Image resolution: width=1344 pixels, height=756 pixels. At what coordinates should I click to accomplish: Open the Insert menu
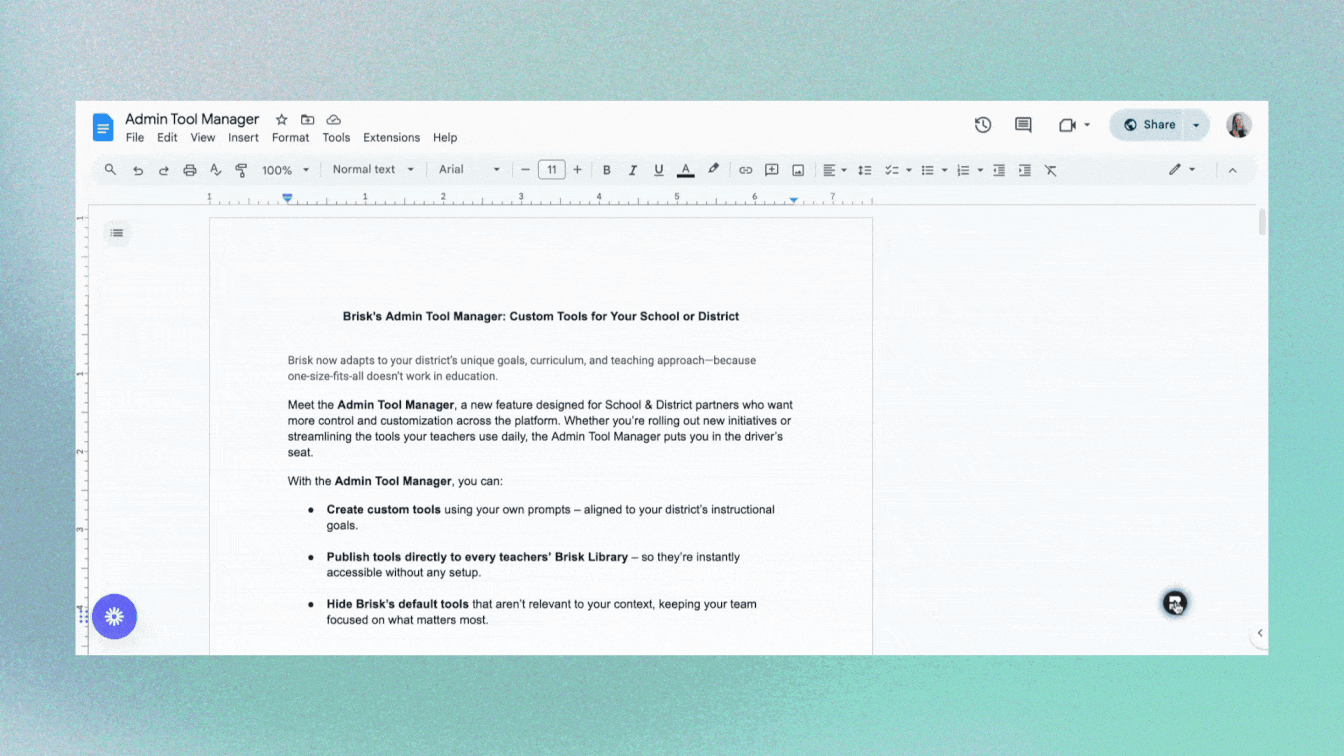pos(243,138)
